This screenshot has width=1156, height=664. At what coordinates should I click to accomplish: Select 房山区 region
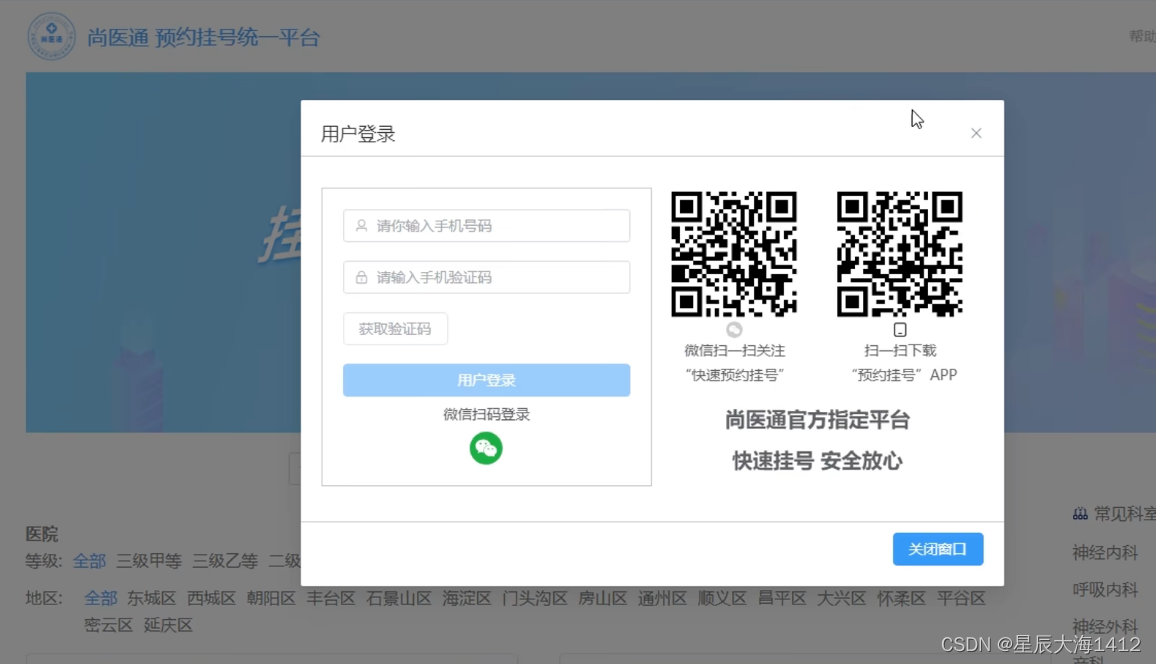[x=602, y=598]
